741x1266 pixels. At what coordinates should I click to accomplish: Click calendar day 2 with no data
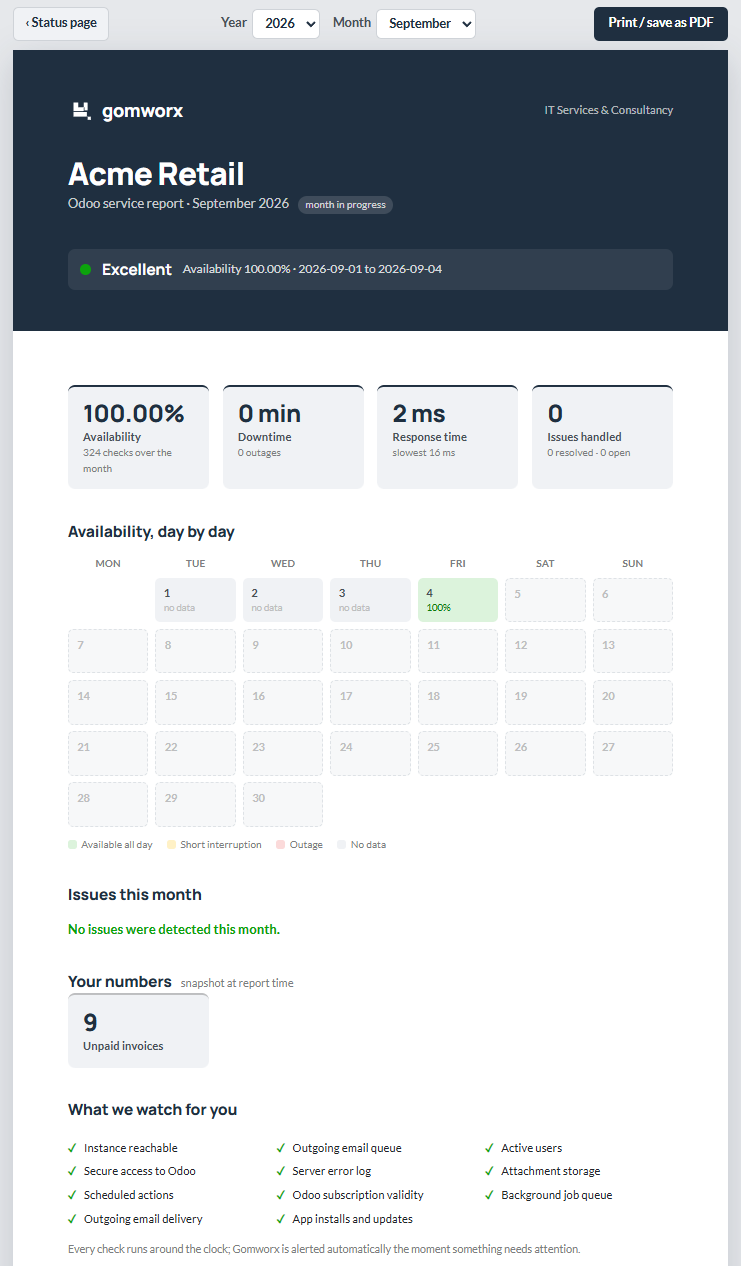click(283, 600)
